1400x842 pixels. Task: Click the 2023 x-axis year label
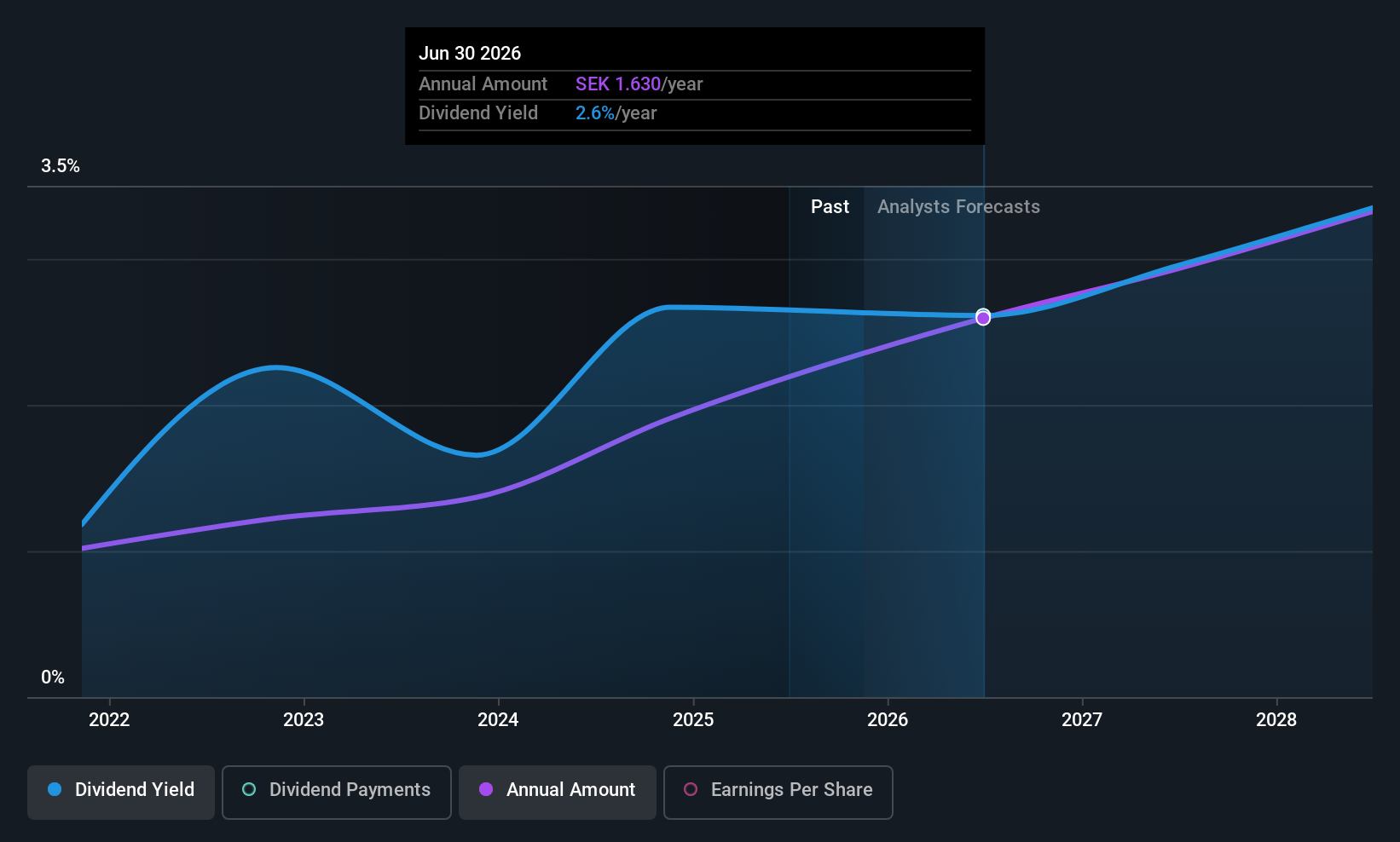pos(304,720)
